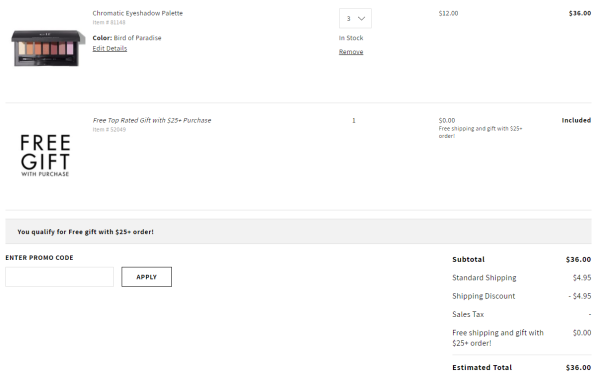Click the palette line total $36.00
Screen dimensions: 600x375
click(x=580, y=13)
